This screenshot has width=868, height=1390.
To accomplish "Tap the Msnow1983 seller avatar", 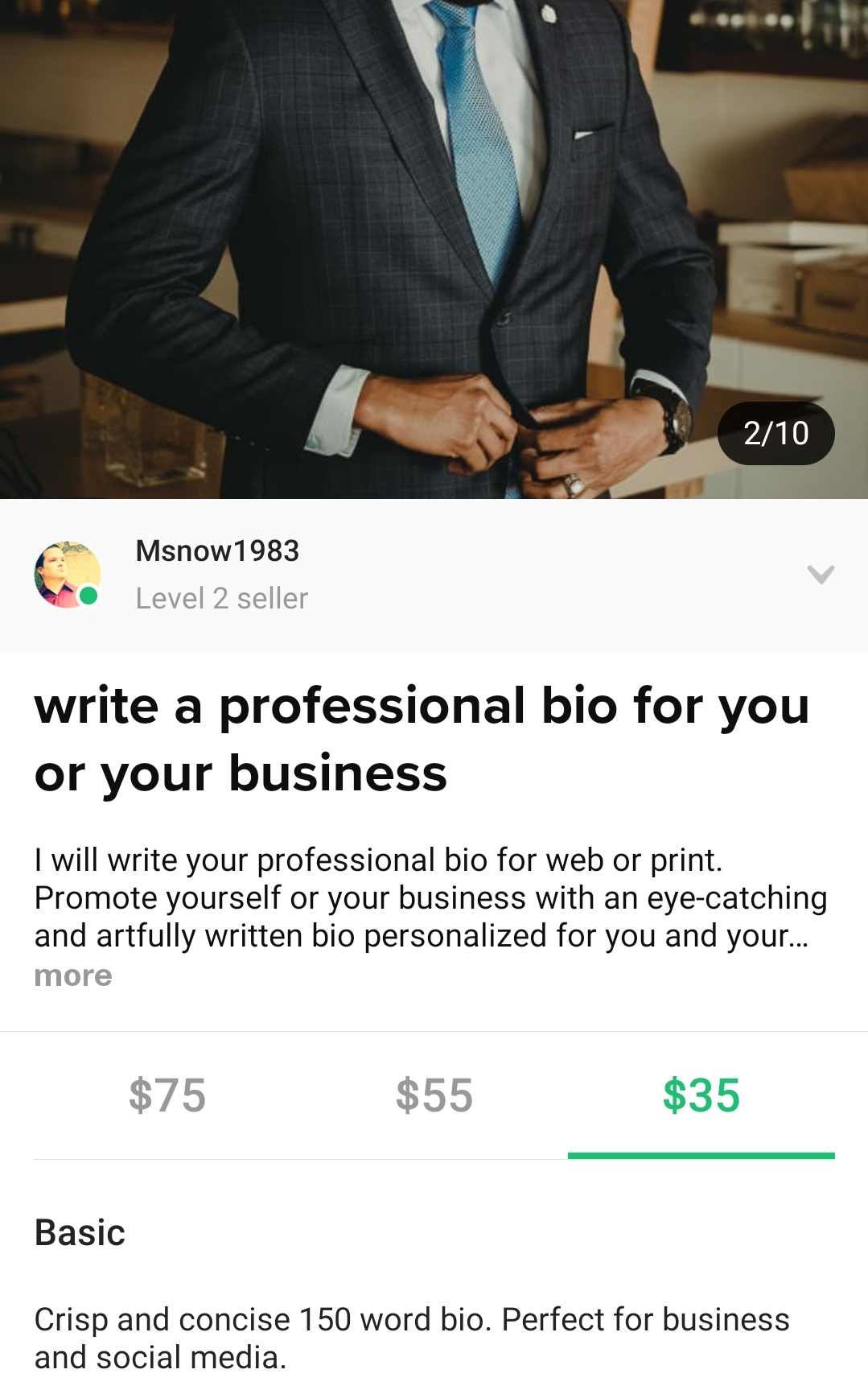I will tap(68, 574).
